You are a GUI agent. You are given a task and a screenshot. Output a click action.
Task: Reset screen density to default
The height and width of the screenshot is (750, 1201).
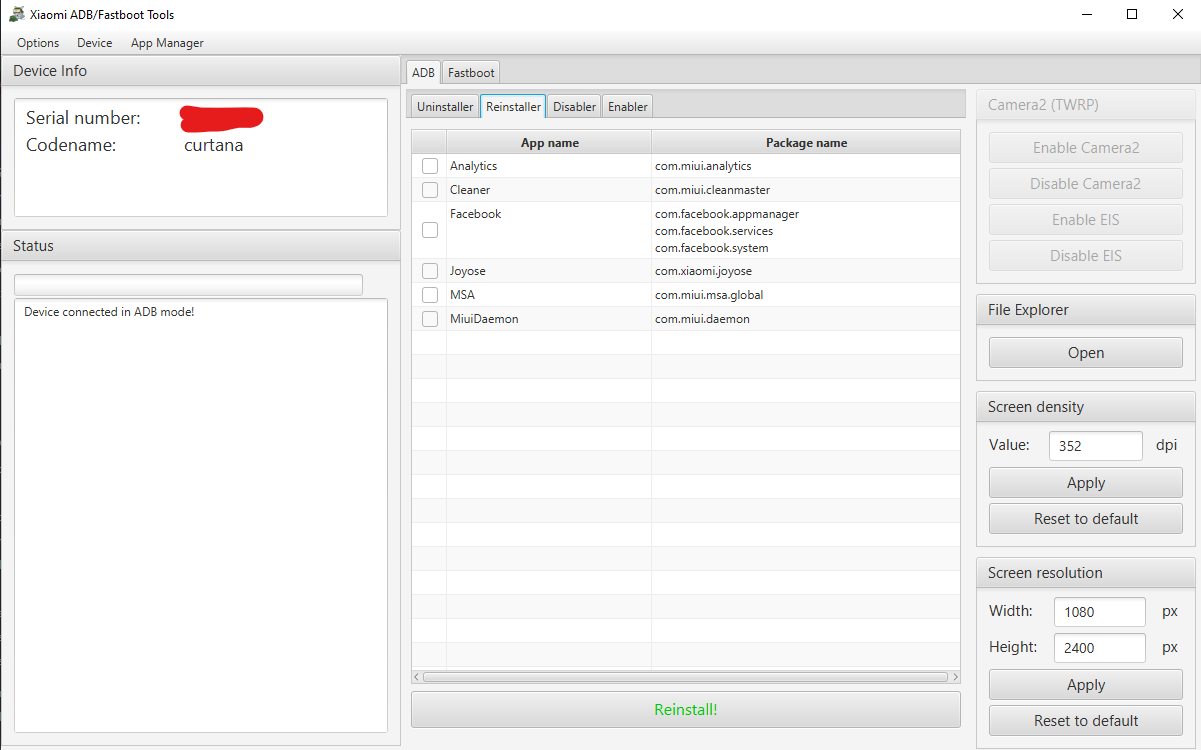pyautogui.click(x=1086, y=519)
